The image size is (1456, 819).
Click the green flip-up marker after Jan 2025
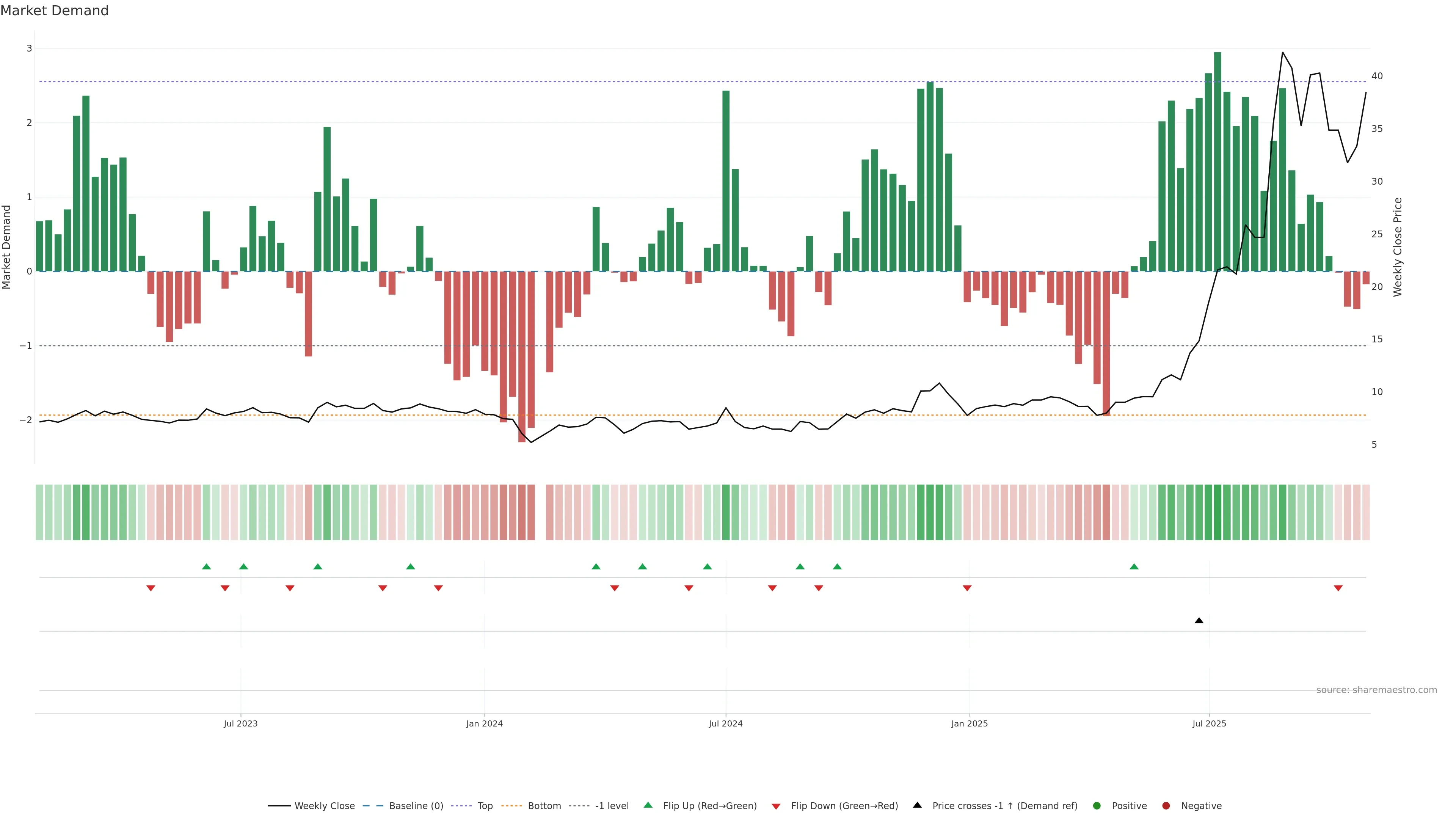(x=1134, y=566)
